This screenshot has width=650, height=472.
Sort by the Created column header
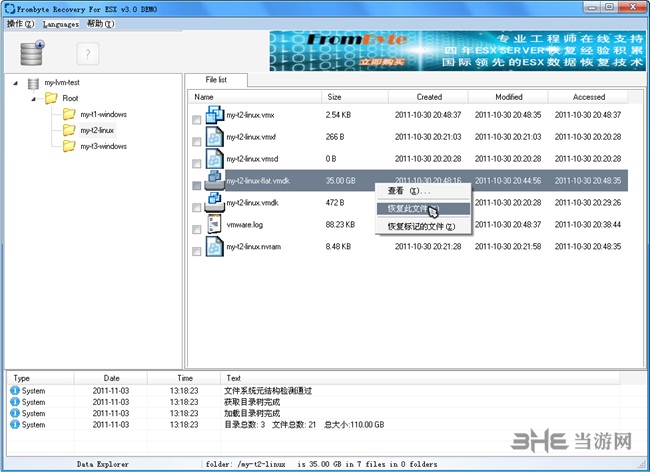point(429,97)
